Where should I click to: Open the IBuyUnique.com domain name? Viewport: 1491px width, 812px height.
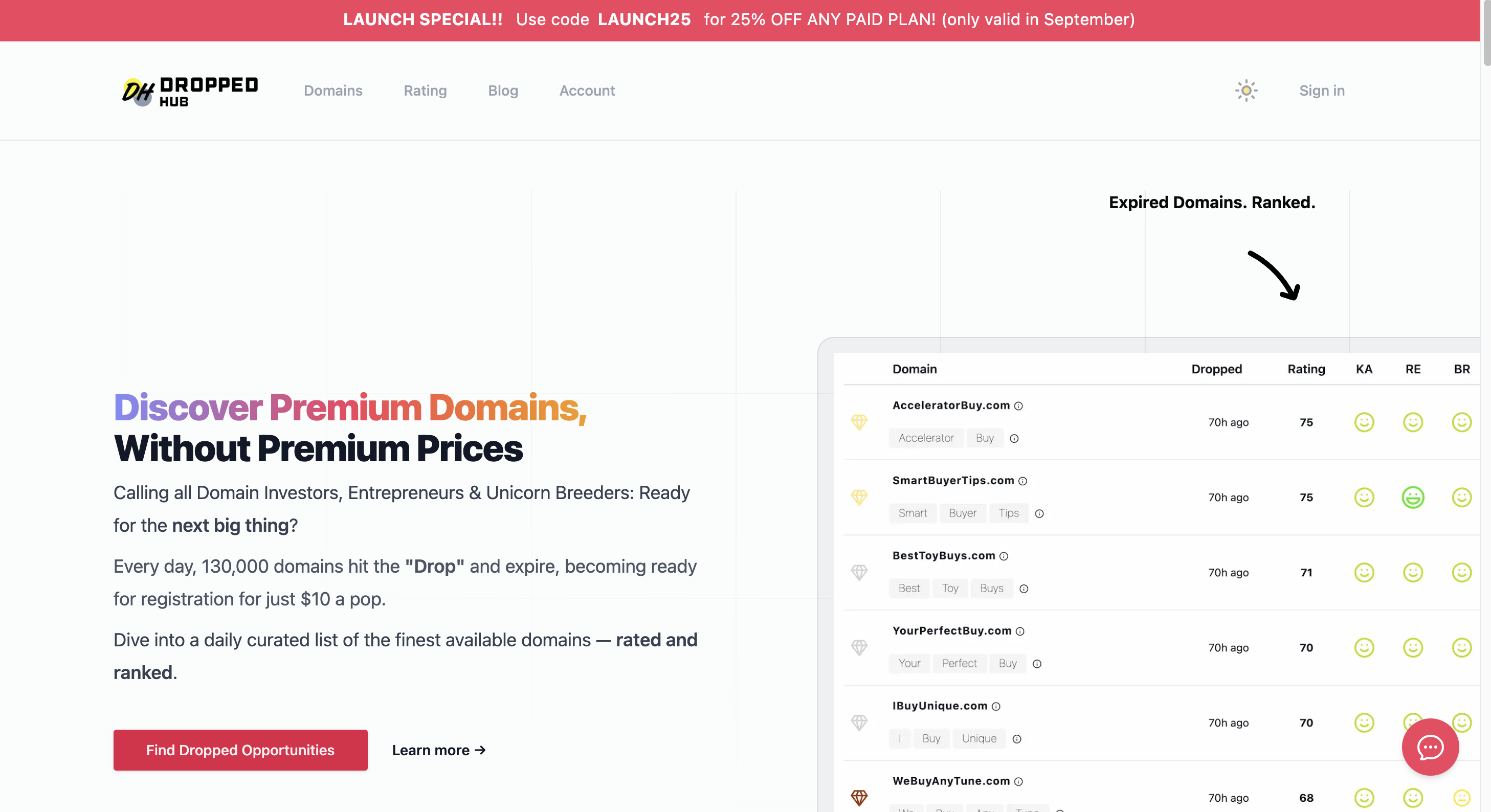[x=940, y=707]
